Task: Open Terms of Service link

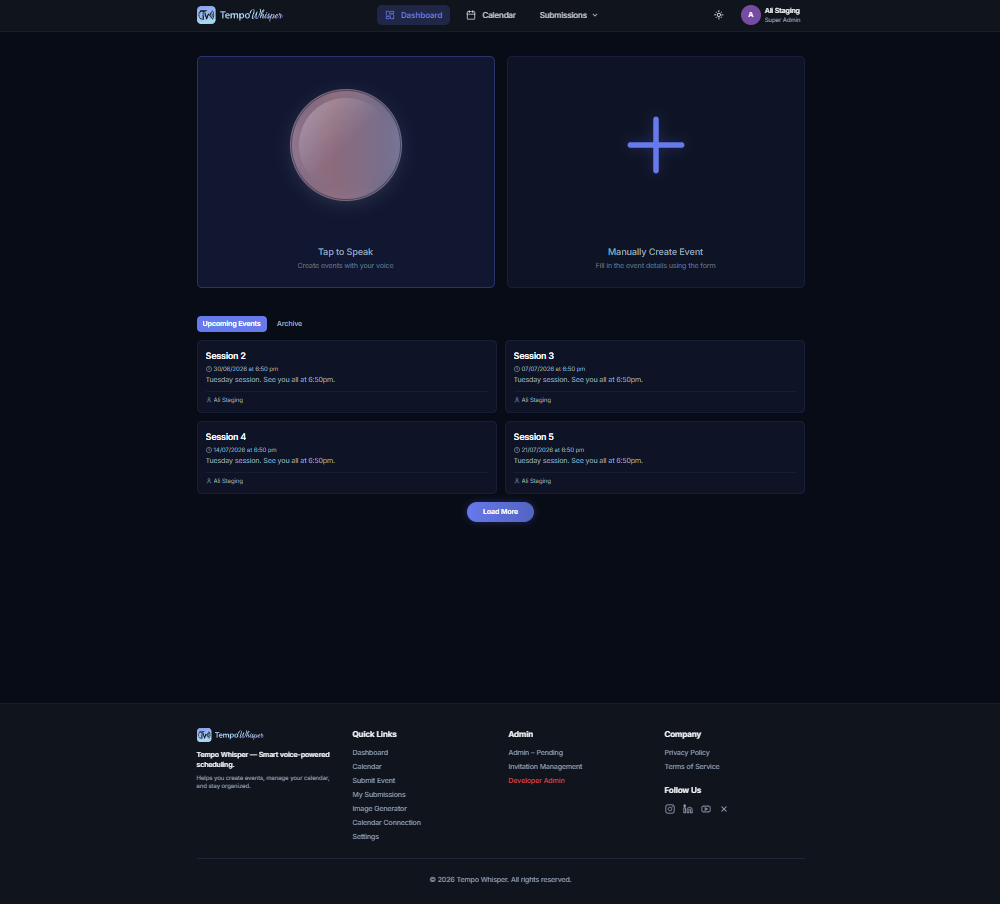Action: [x=692, y=767]
